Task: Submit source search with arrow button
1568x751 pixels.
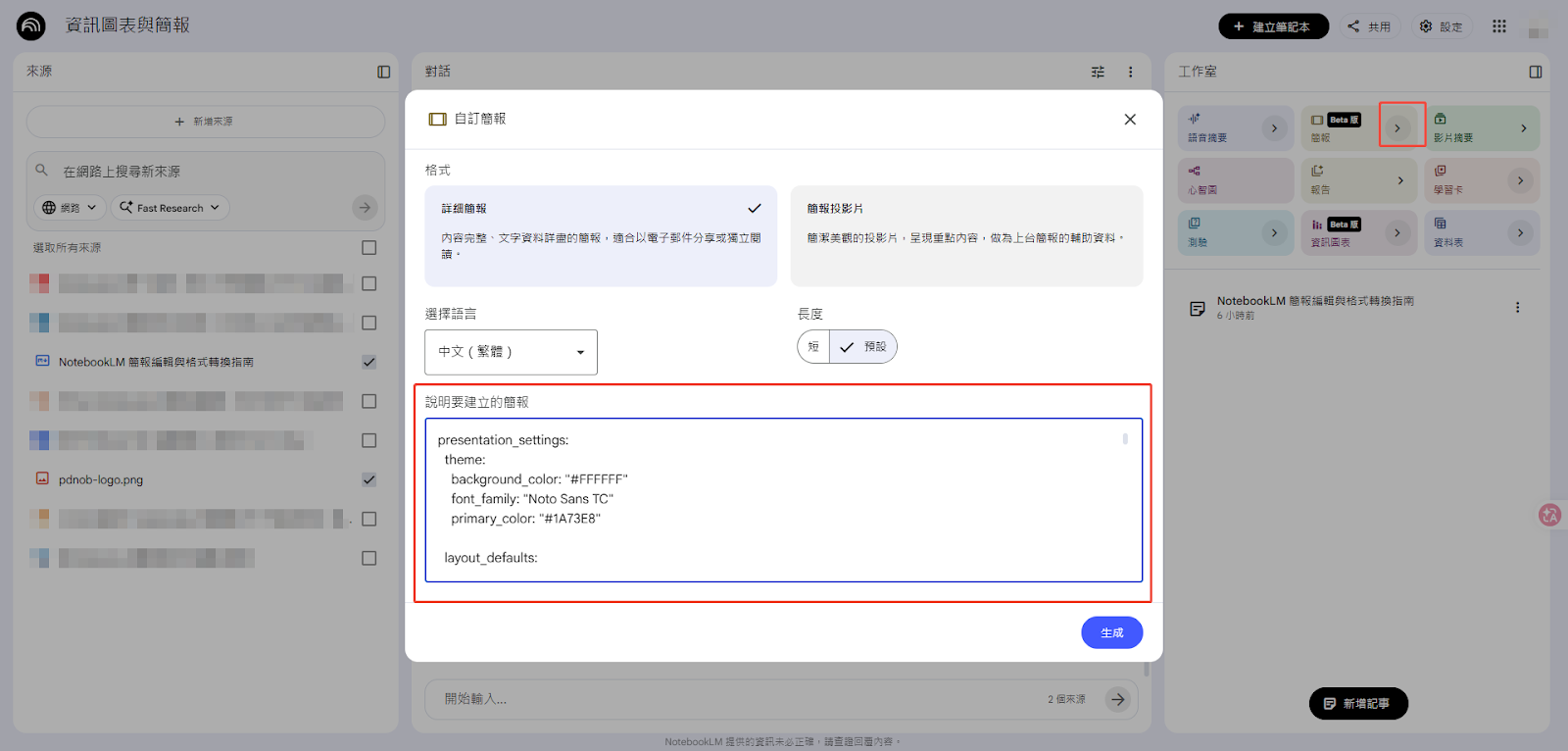Action: (x=365, y=208)
